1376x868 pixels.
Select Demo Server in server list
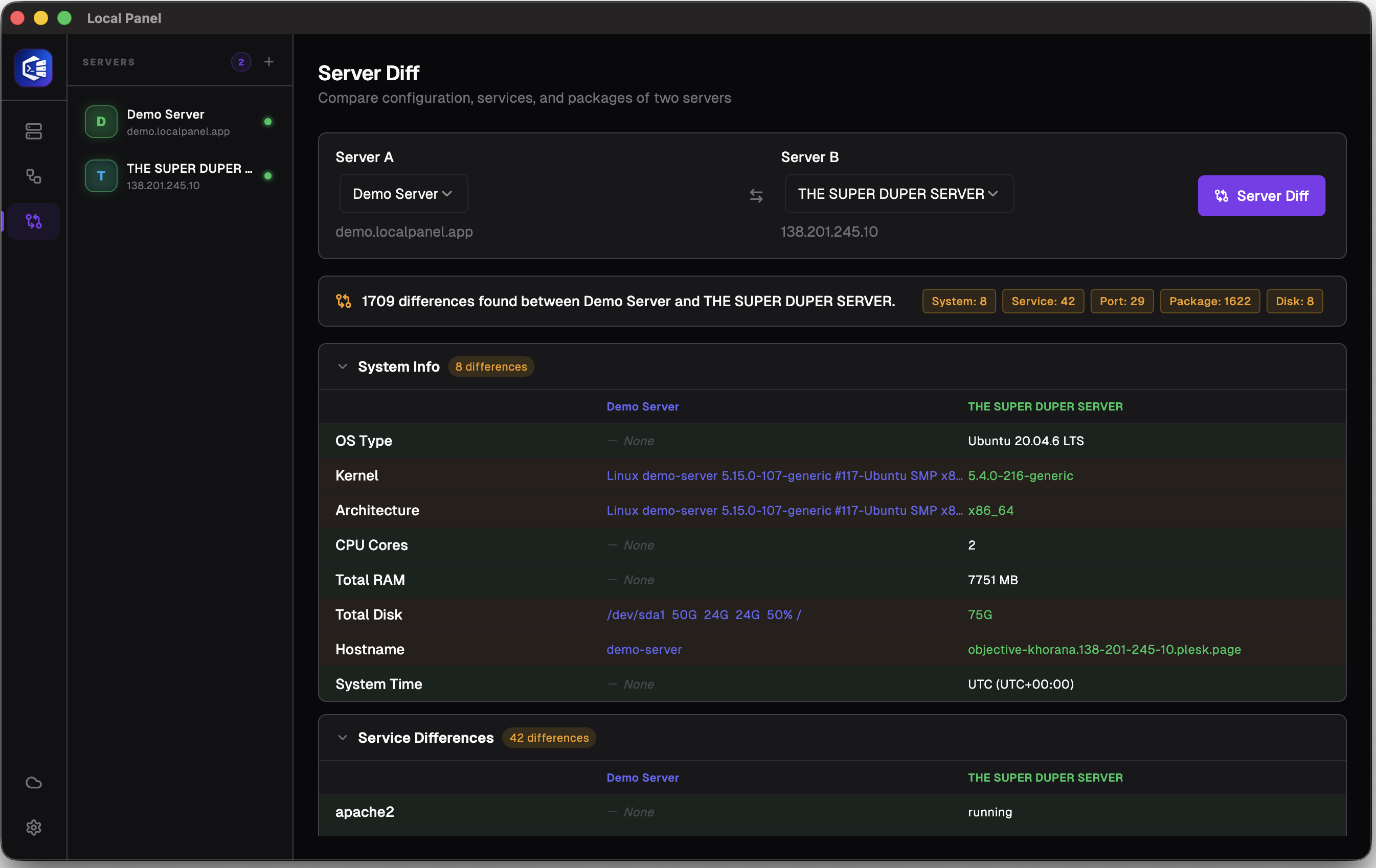pyautogui.click(x=180, y=122)
